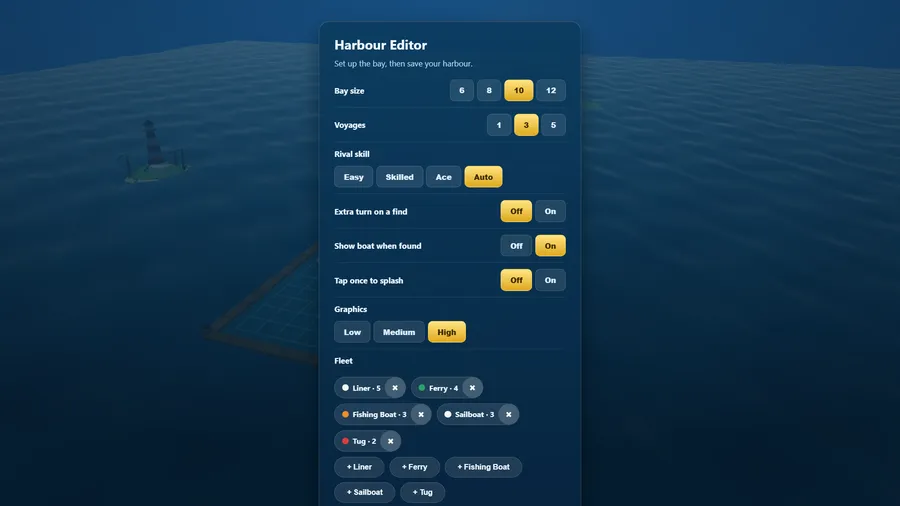
Task: Turn off show boat when found
Action: click(516, 246)
